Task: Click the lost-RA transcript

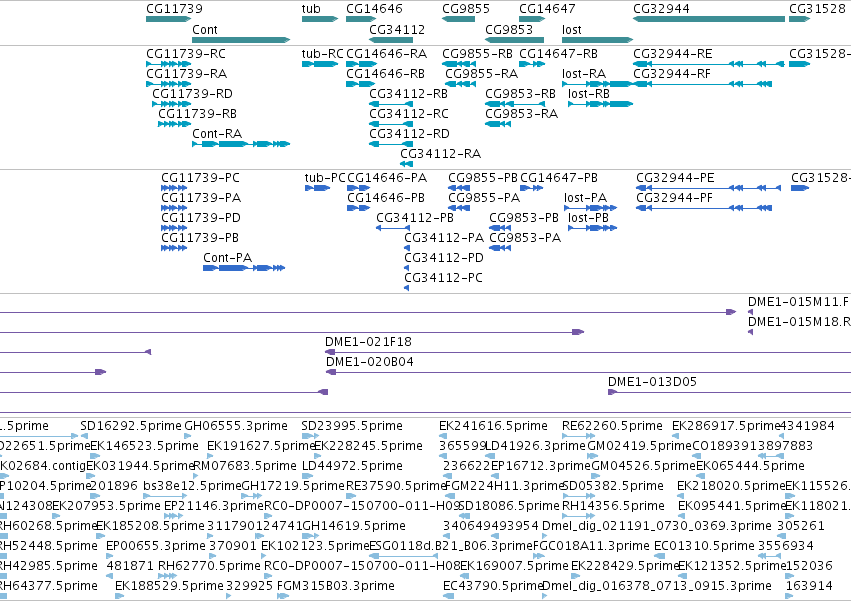Action: pos(598,84)
